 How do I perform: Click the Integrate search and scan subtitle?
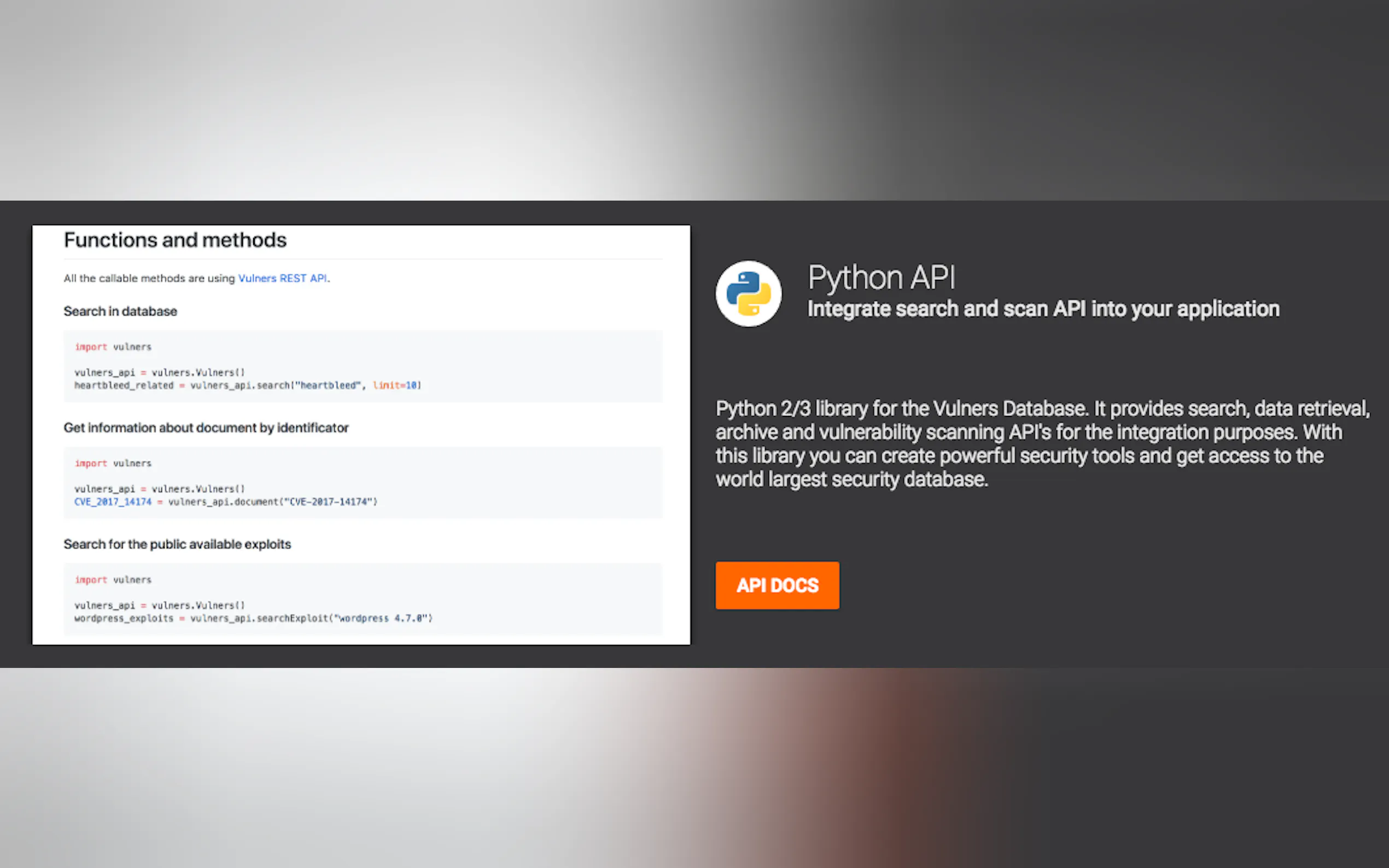(1043, 309)
